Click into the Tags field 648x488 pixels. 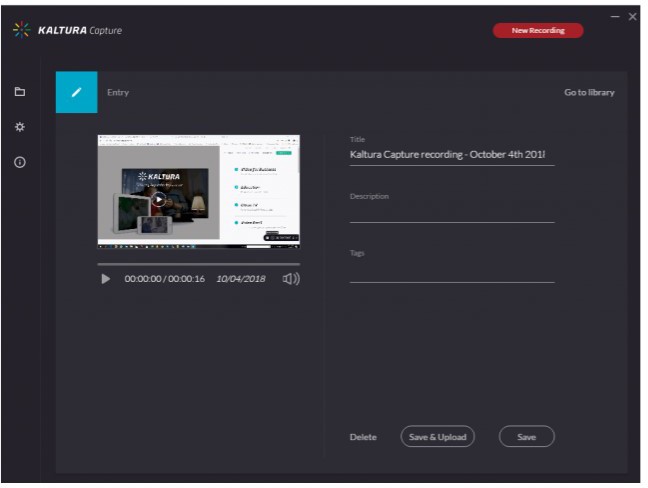pyautogui.click(x=451, y=271)
